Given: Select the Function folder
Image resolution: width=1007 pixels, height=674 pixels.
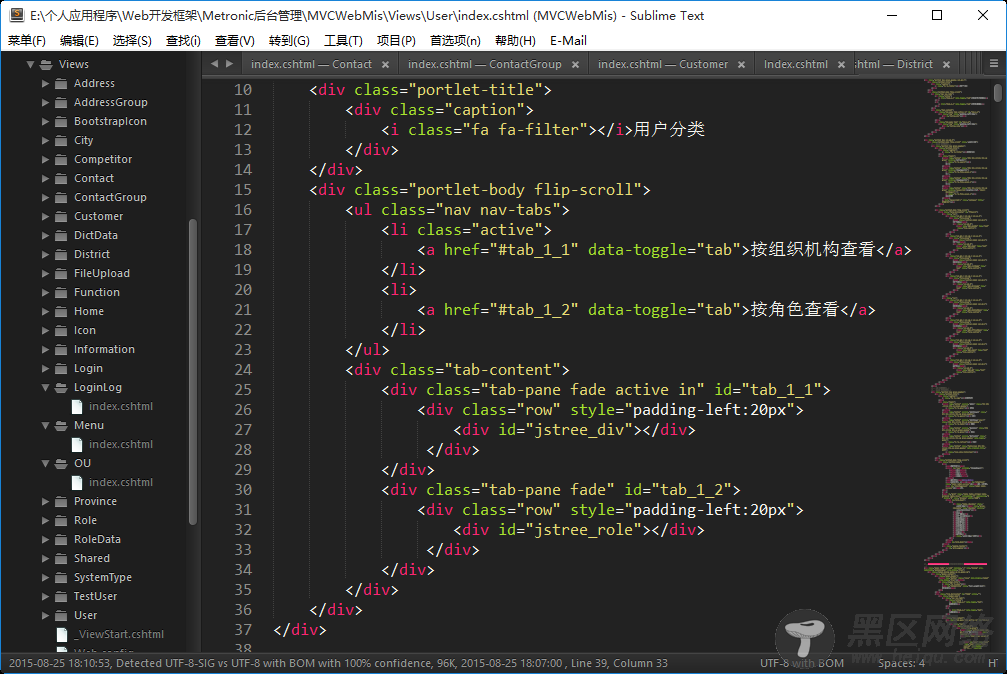Looking at the screenshot, I should [x=96, y=292].
